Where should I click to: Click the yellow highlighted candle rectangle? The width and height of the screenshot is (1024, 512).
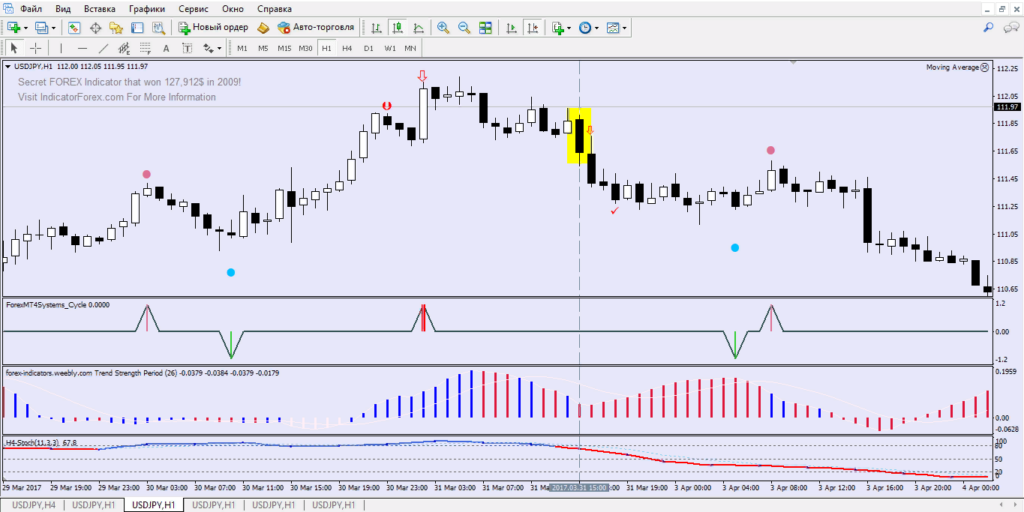pyautogui.click(x=579, y=135)
